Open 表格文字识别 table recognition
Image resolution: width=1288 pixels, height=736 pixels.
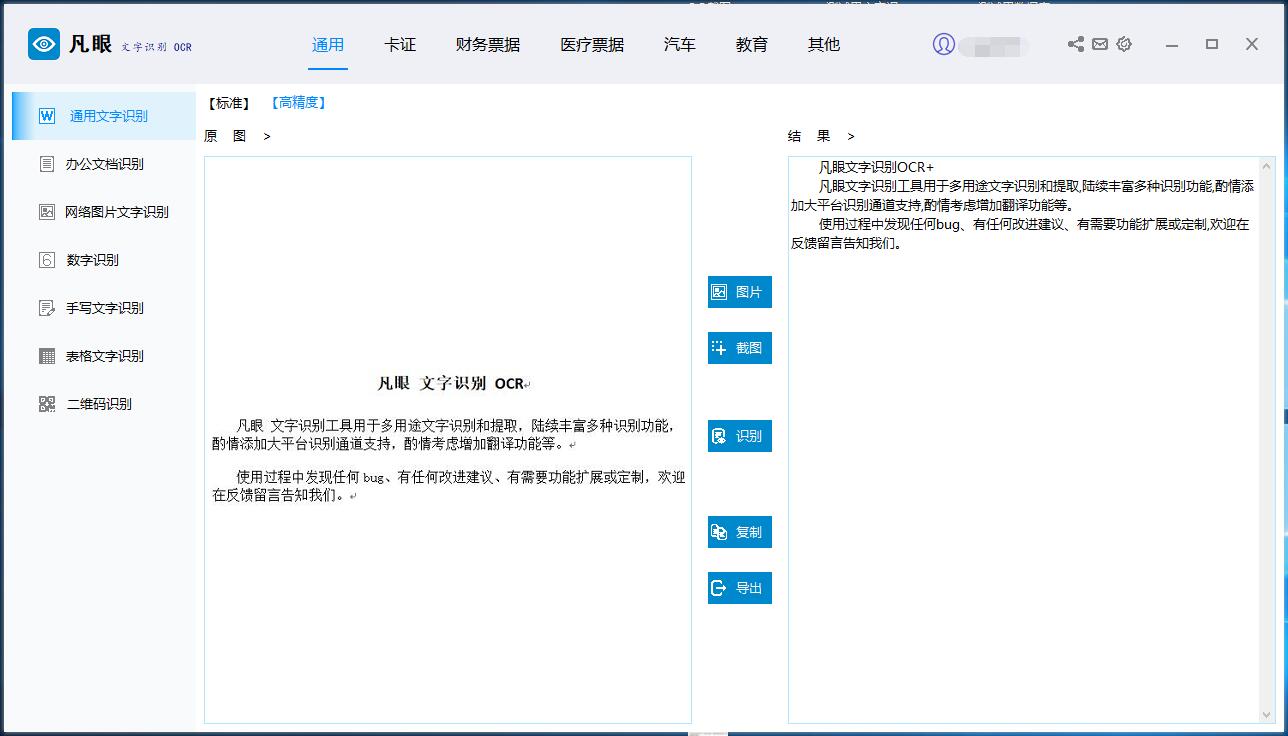(104, 356)
